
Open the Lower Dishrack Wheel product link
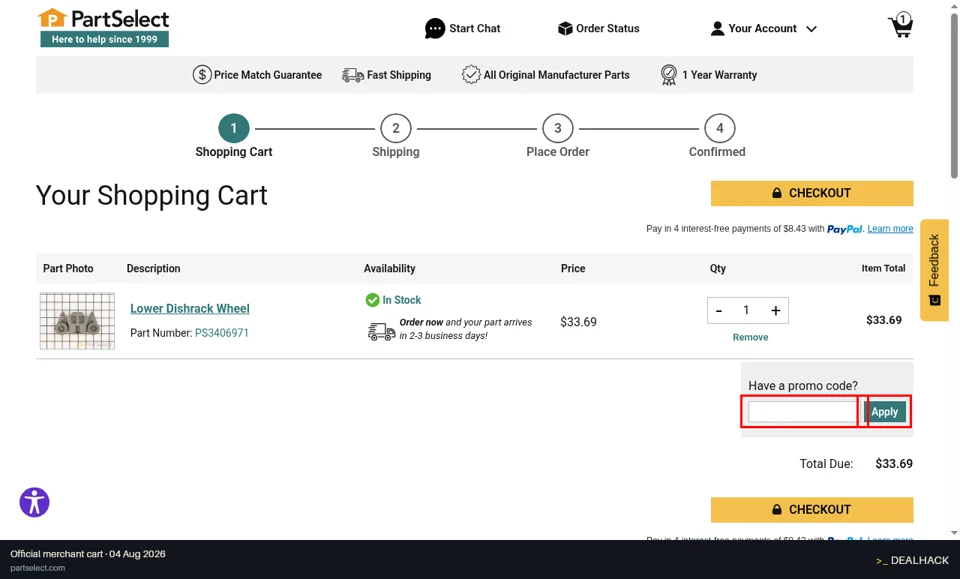190,308
